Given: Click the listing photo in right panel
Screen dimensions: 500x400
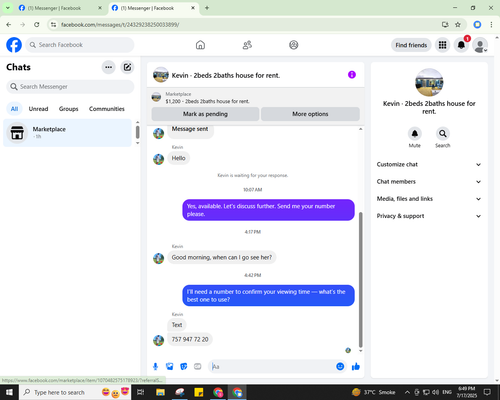Looking at the screenshot, I should [429, 82].
